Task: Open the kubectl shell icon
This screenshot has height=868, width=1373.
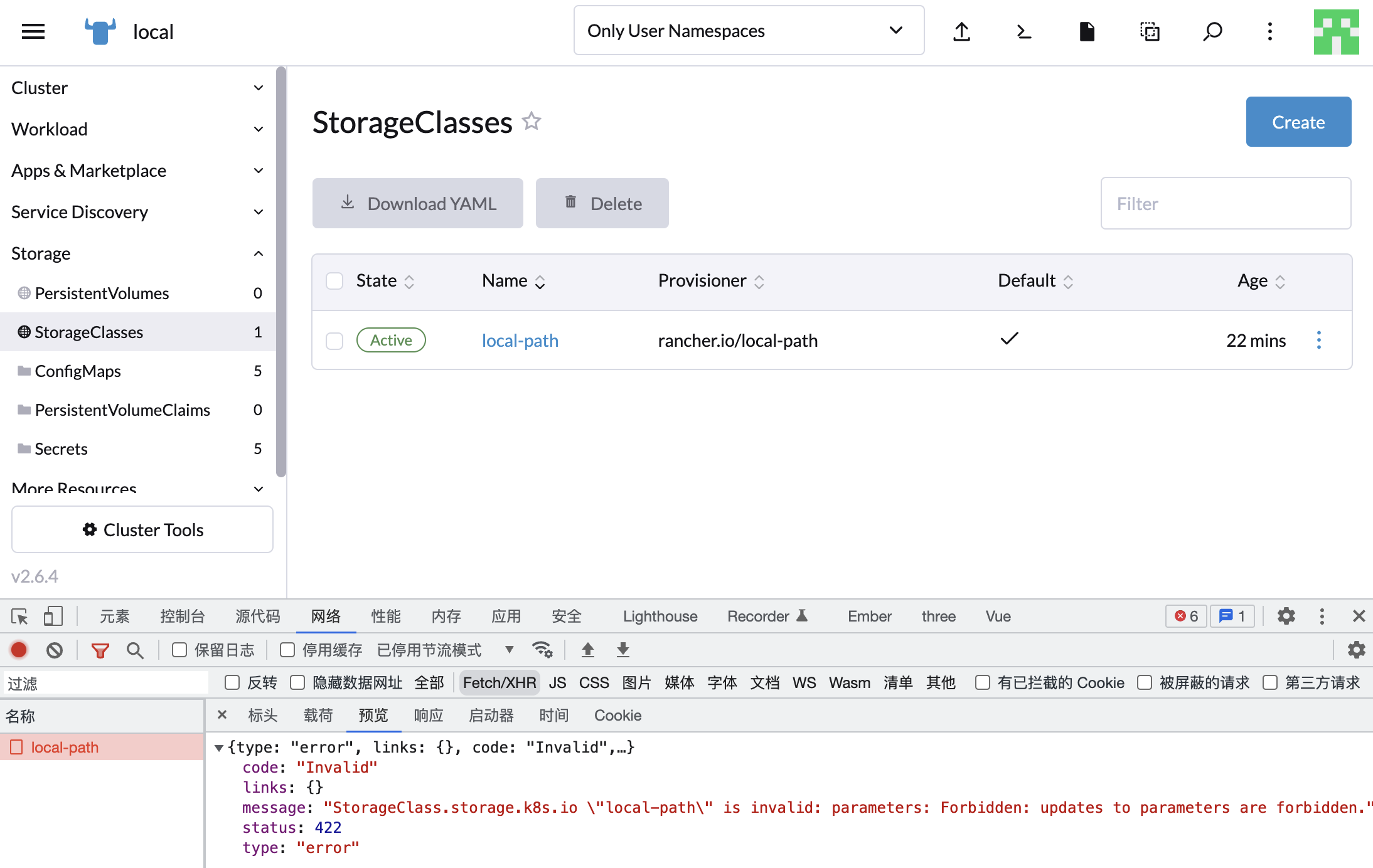Action: point(1023,31)
